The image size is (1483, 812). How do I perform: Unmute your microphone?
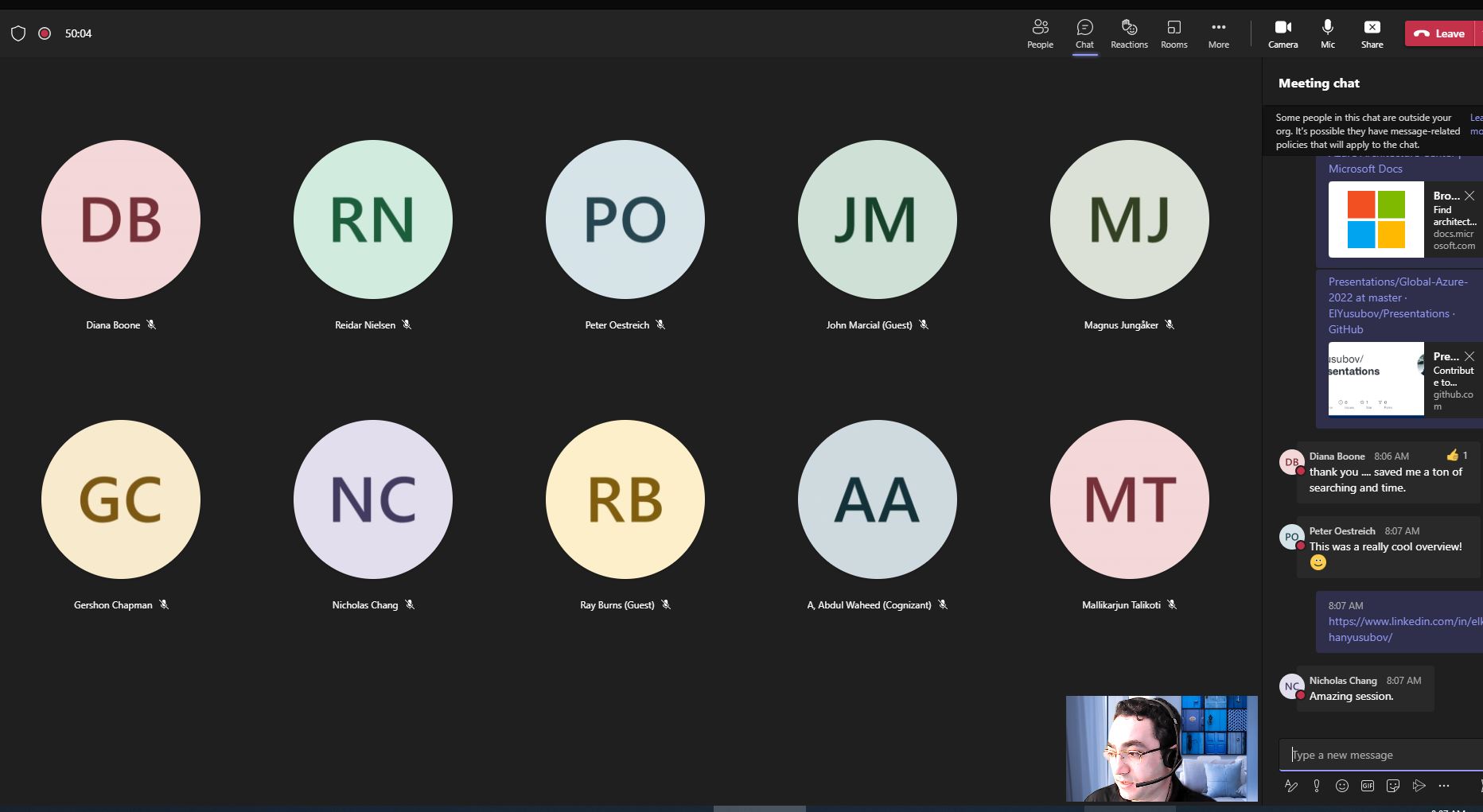pos(1326,33)
